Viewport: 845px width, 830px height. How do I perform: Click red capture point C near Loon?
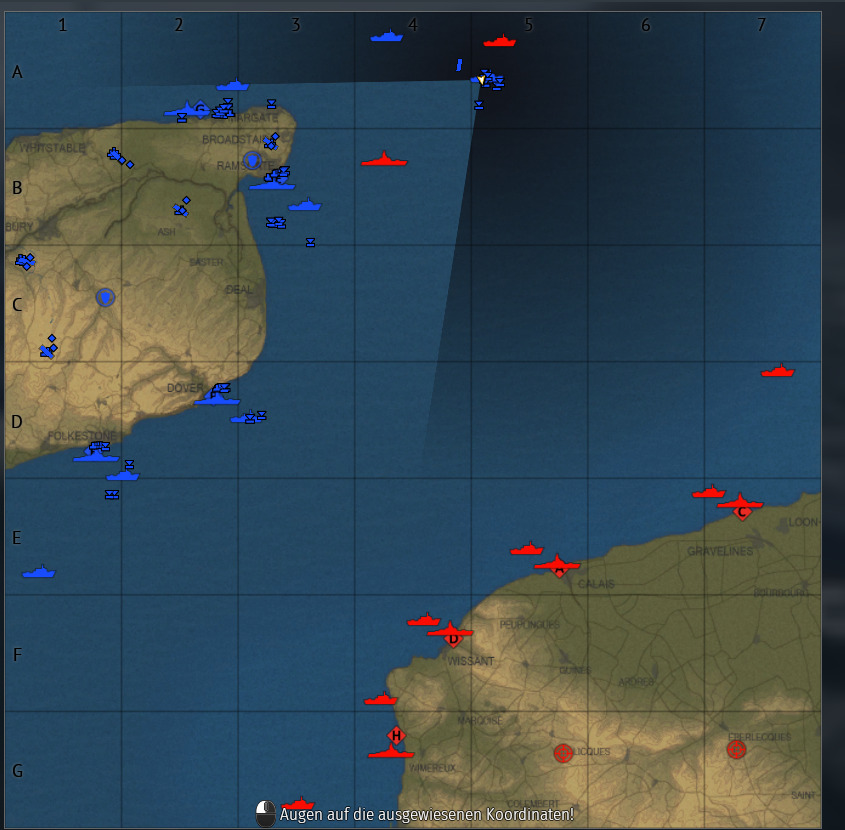point(742,512)
